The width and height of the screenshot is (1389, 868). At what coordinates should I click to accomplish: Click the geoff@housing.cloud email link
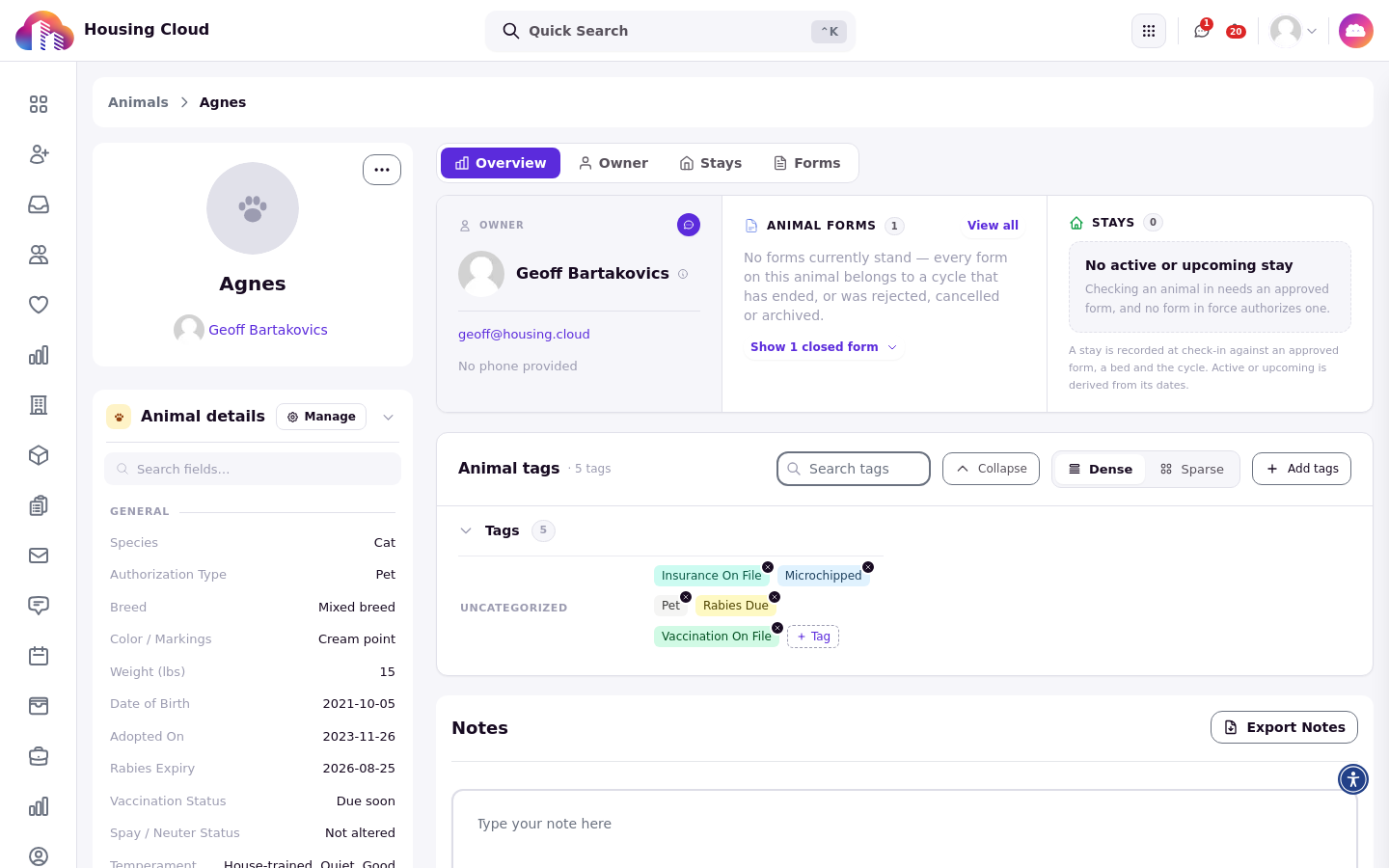click(x=524, y=335)
